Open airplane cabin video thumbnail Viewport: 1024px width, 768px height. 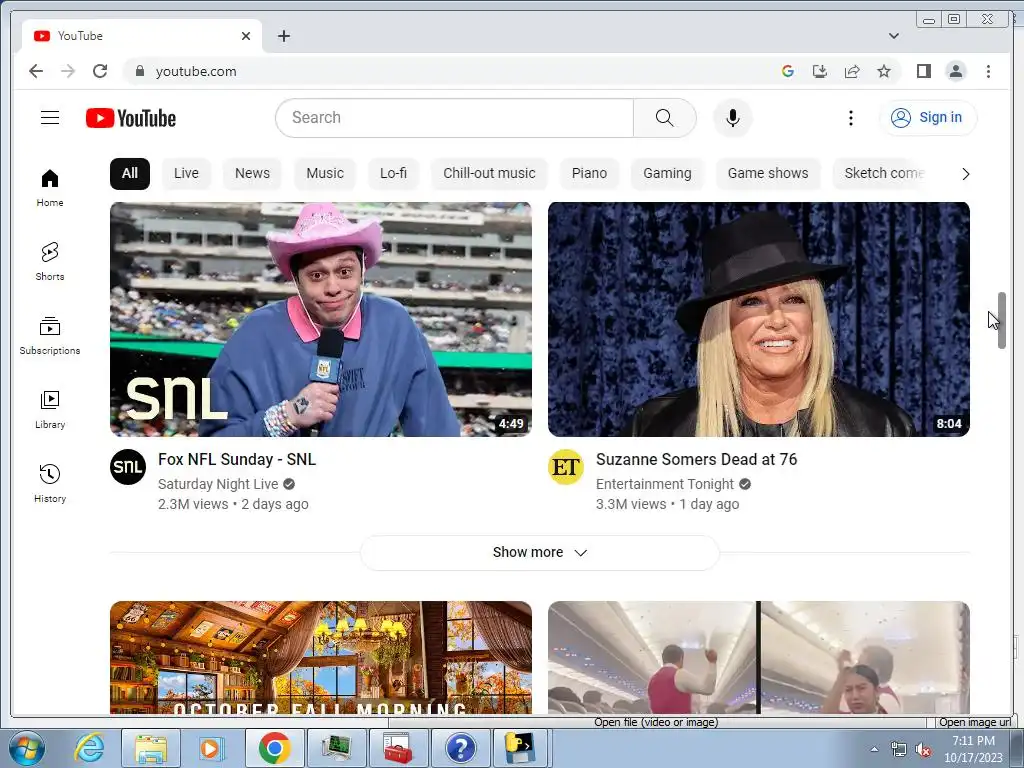[x=759, y=657]
